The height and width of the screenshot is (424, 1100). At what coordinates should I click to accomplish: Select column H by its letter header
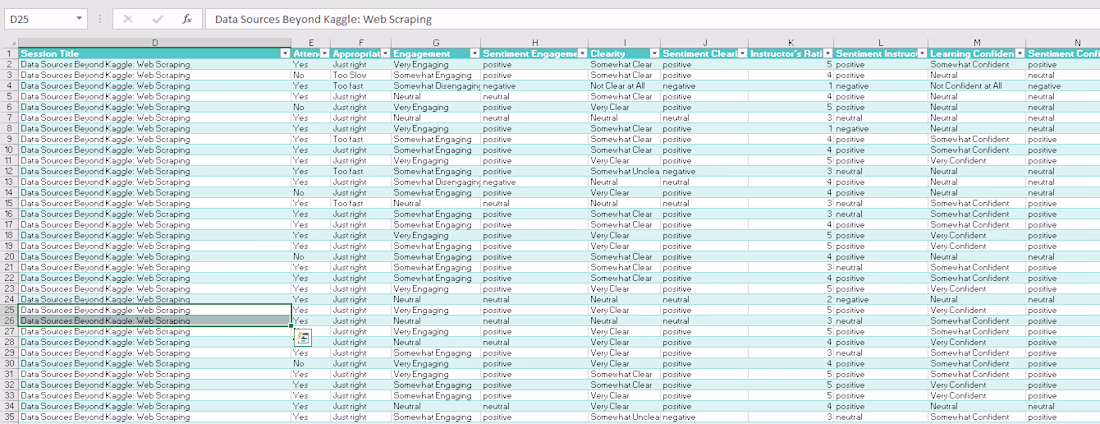pyautogui.click(x=535, y=44)
